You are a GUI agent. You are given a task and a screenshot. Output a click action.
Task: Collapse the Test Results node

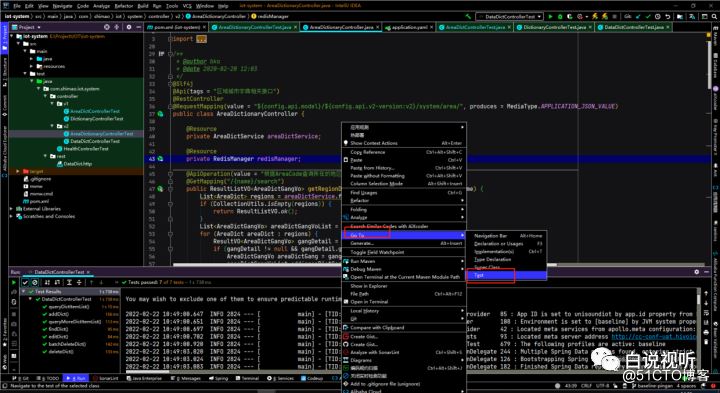pyautogui.click(x=24, y=292)
